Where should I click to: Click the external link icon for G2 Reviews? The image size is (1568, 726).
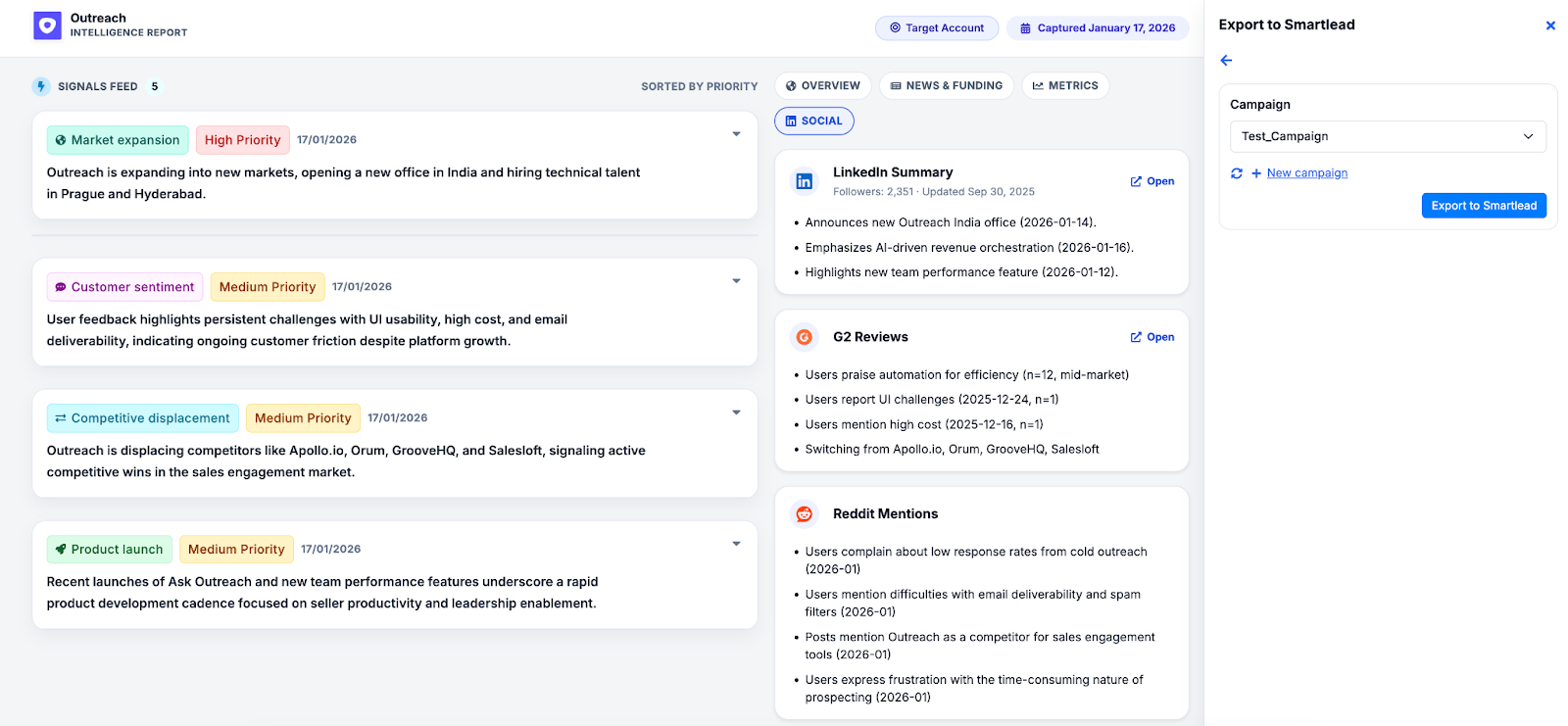coord(1136,337)
